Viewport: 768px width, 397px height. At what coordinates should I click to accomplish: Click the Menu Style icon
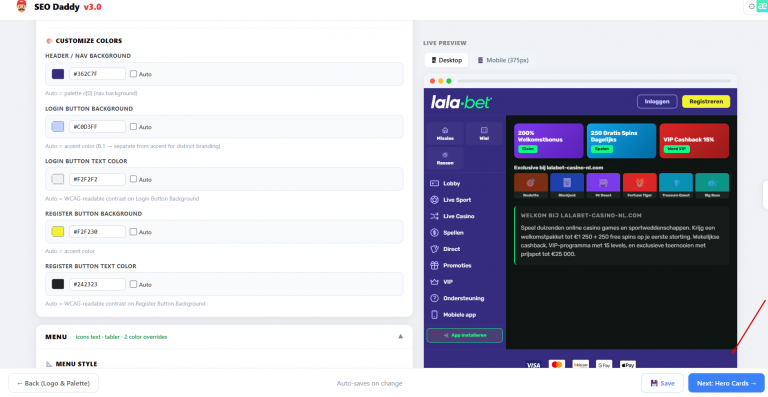point(49,364)
